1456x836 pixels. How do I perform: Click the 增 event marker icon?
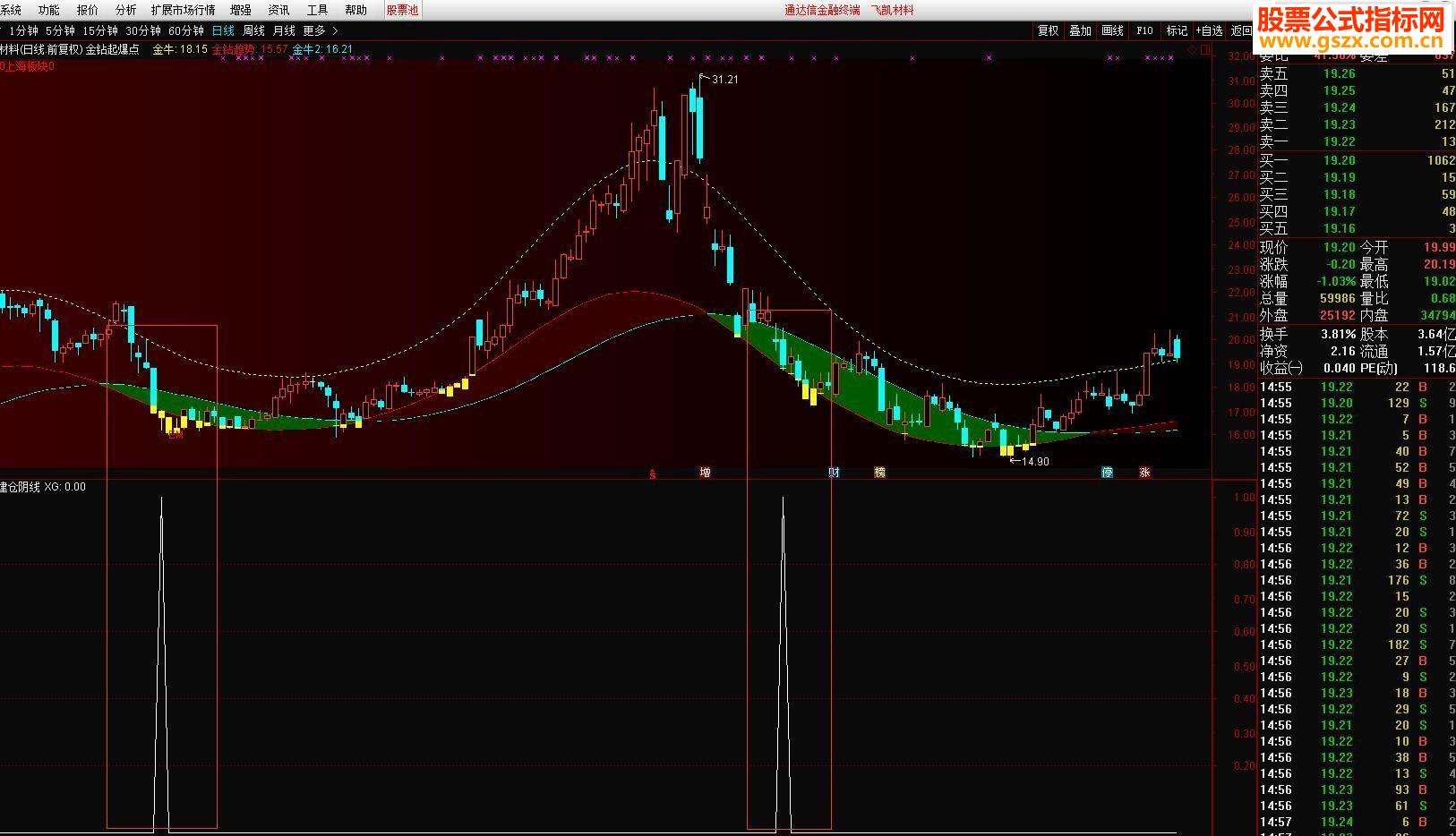coord(705,472)
